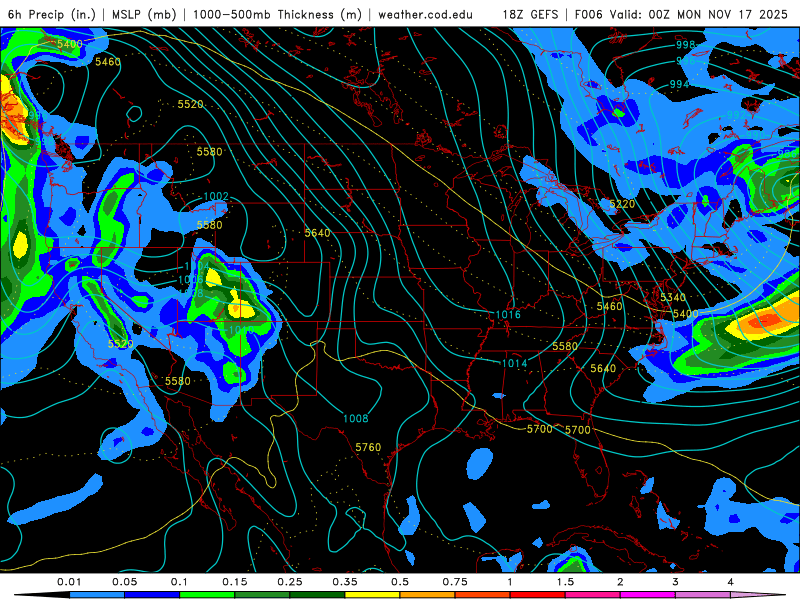Click the cyan '1008' isobar label near Texas
Image resolution: width=800 pixels, height=600 pixels.
pyautogui.click(x=356, y=419)
